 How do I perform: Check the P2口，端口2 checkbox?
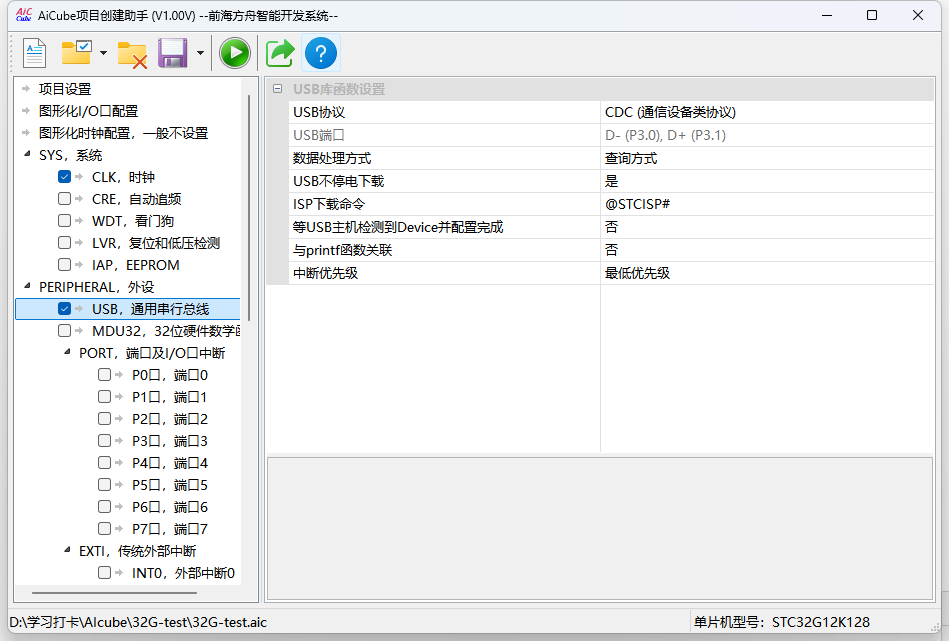[x=104, y=418]
